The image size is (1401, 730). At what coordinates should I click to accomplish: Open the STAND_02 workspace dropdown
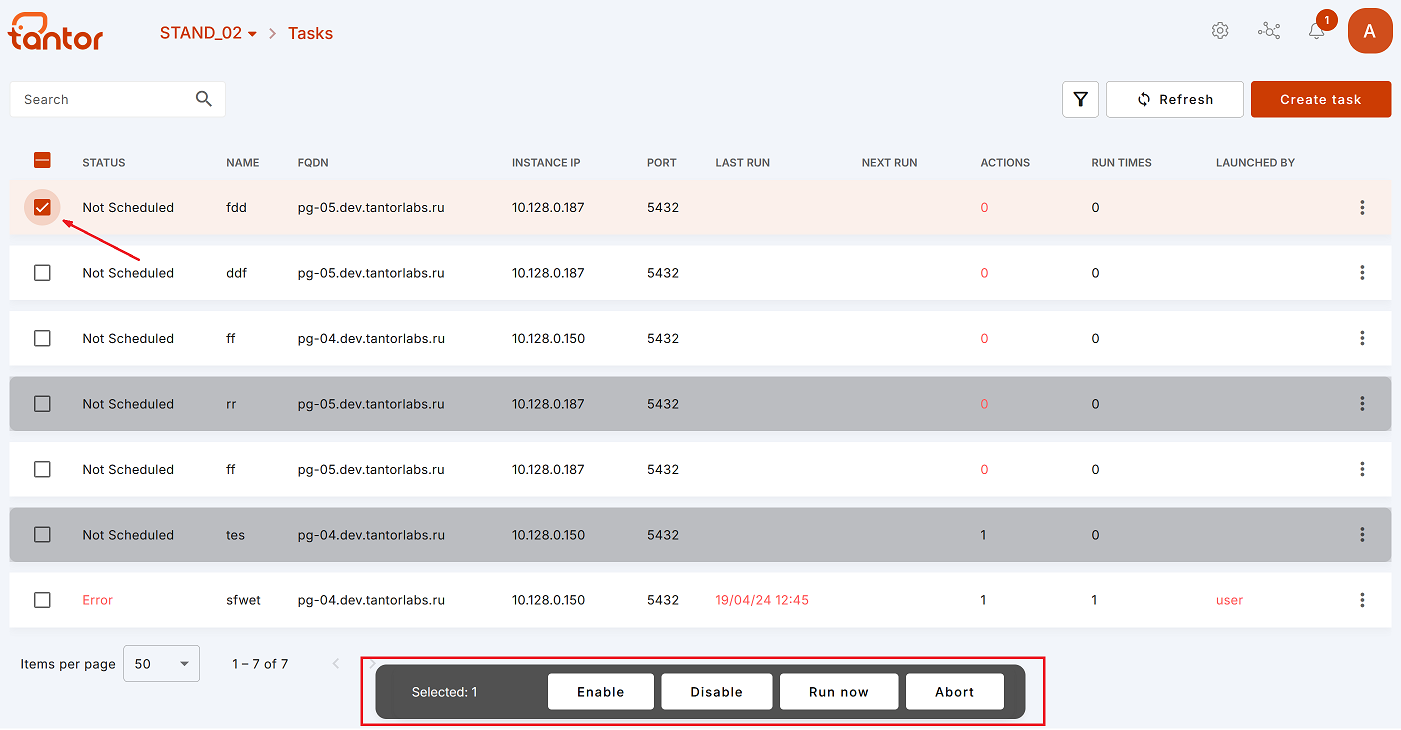tap(208, 33)
